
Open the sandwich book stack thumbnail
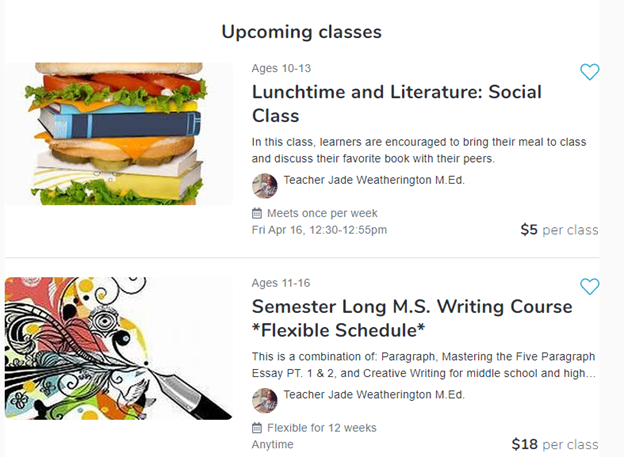pyautogui.click(x=119, y=134)
